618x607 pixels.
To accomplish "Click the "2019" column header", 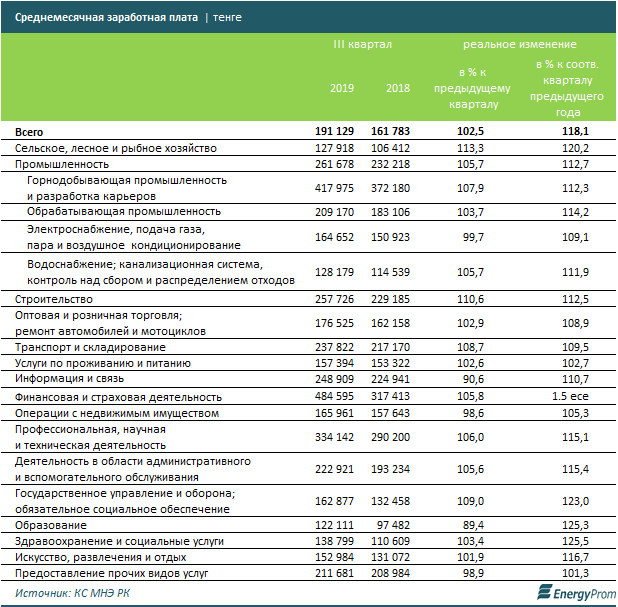I will pyautogui.click(x=342, y=88).
